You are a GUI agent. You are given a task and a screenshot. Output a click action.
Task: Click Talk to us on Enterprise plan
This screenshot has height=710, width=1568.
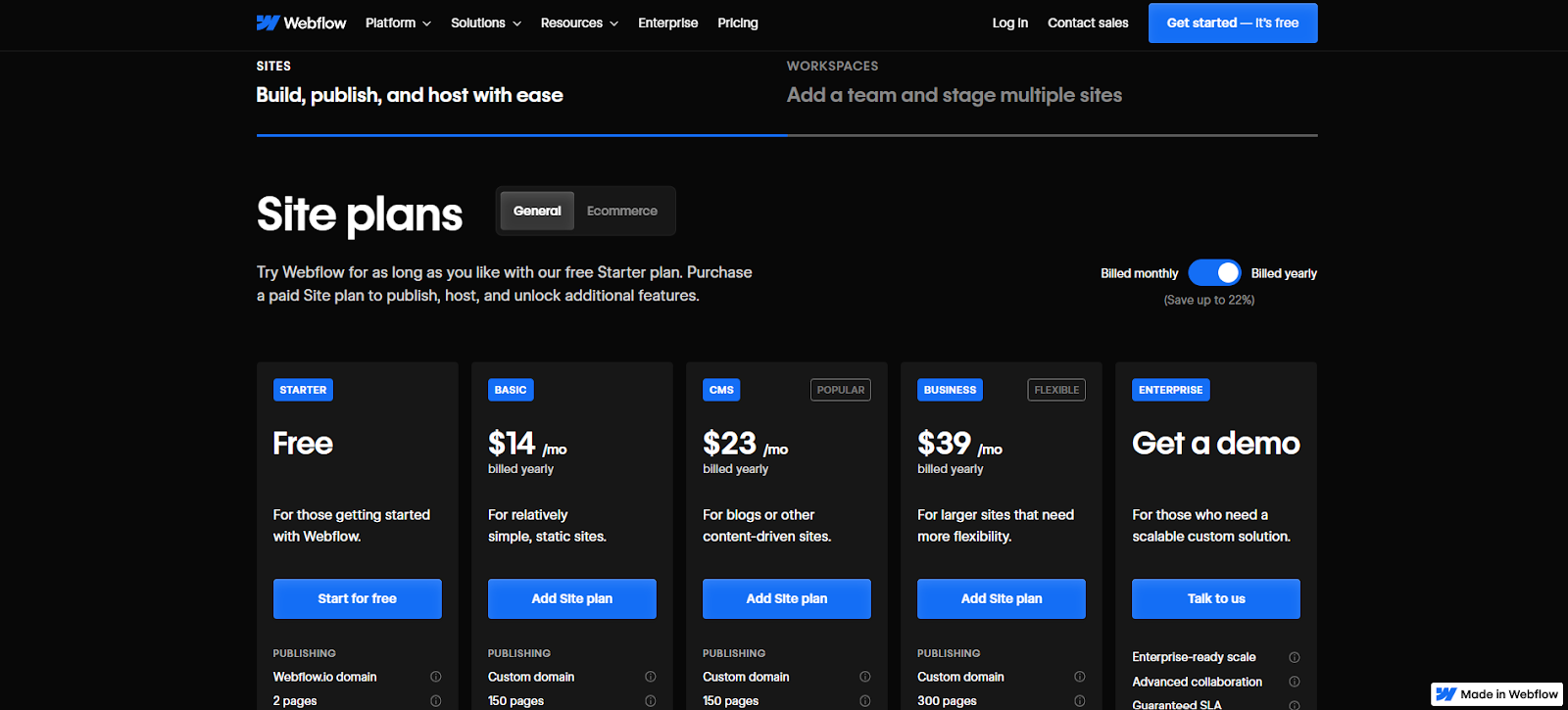click(1216, 598)
